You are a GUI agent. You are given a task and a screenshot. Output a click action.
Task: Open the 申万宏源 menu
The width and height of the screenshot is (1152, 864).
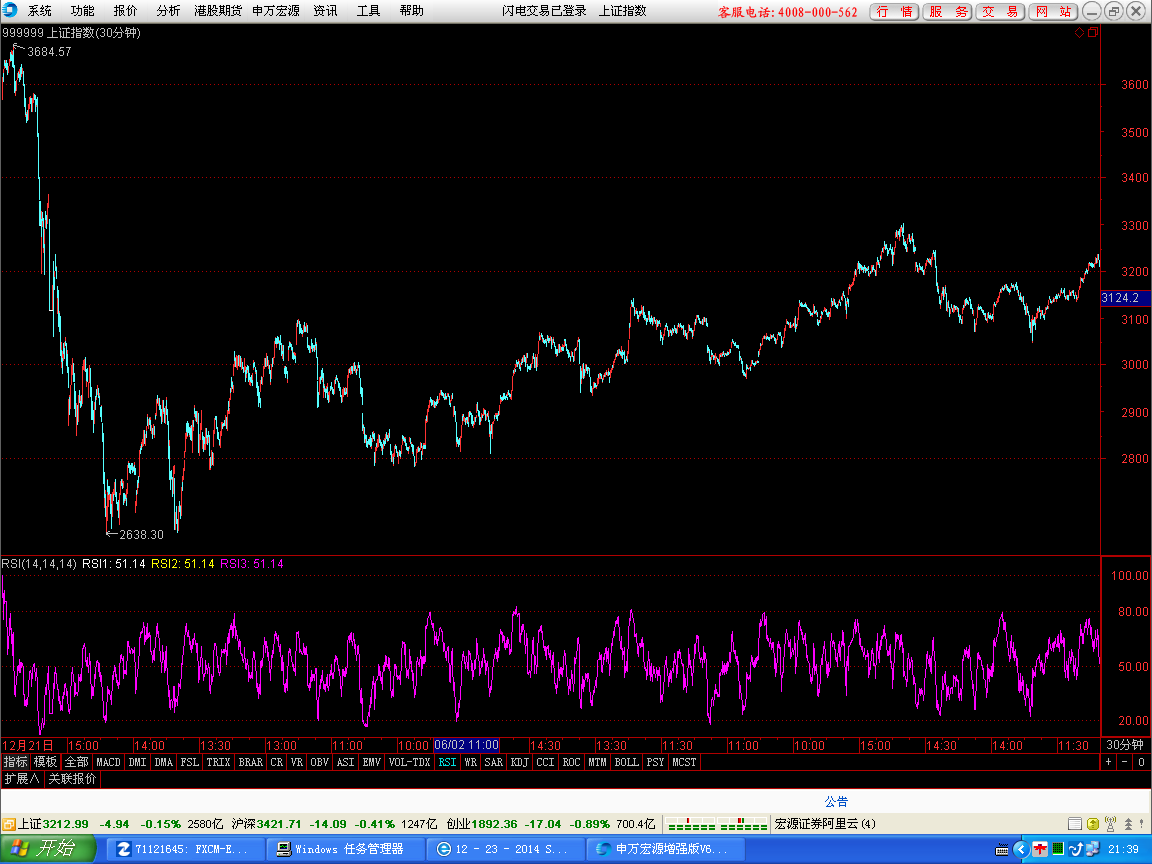tap(276, 10)
